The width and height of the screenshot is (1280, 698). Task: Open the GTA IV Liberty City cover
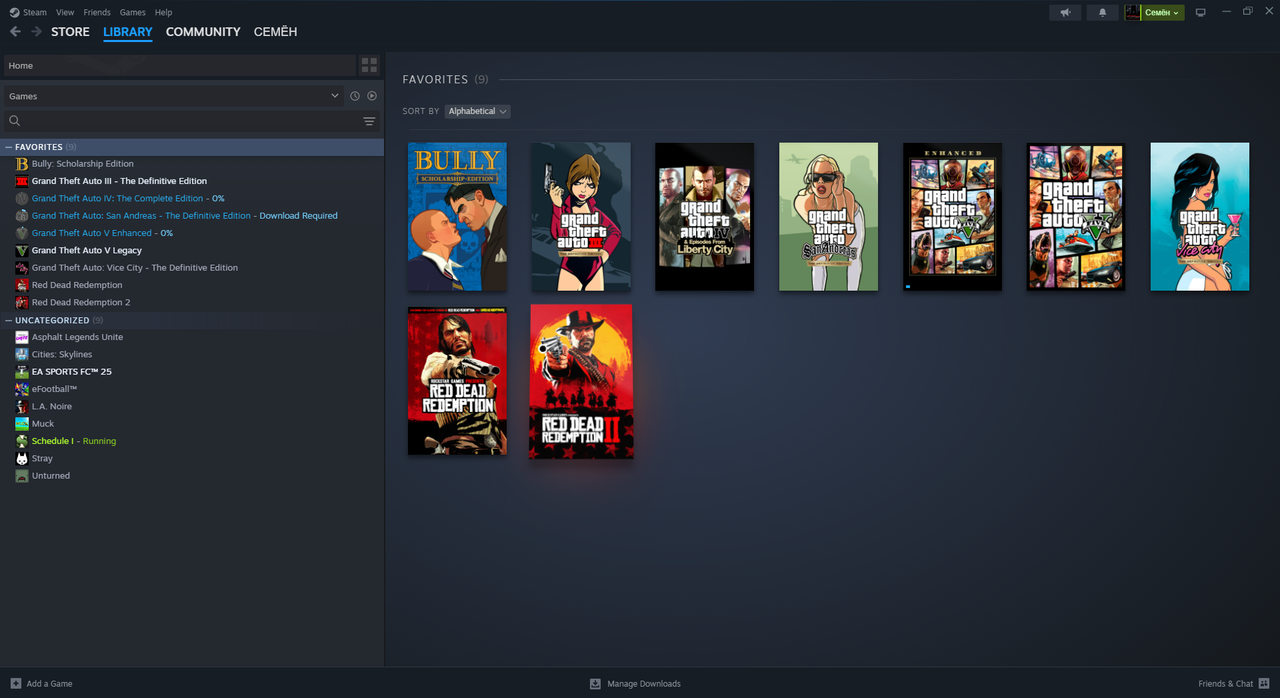tap(704, 216)
